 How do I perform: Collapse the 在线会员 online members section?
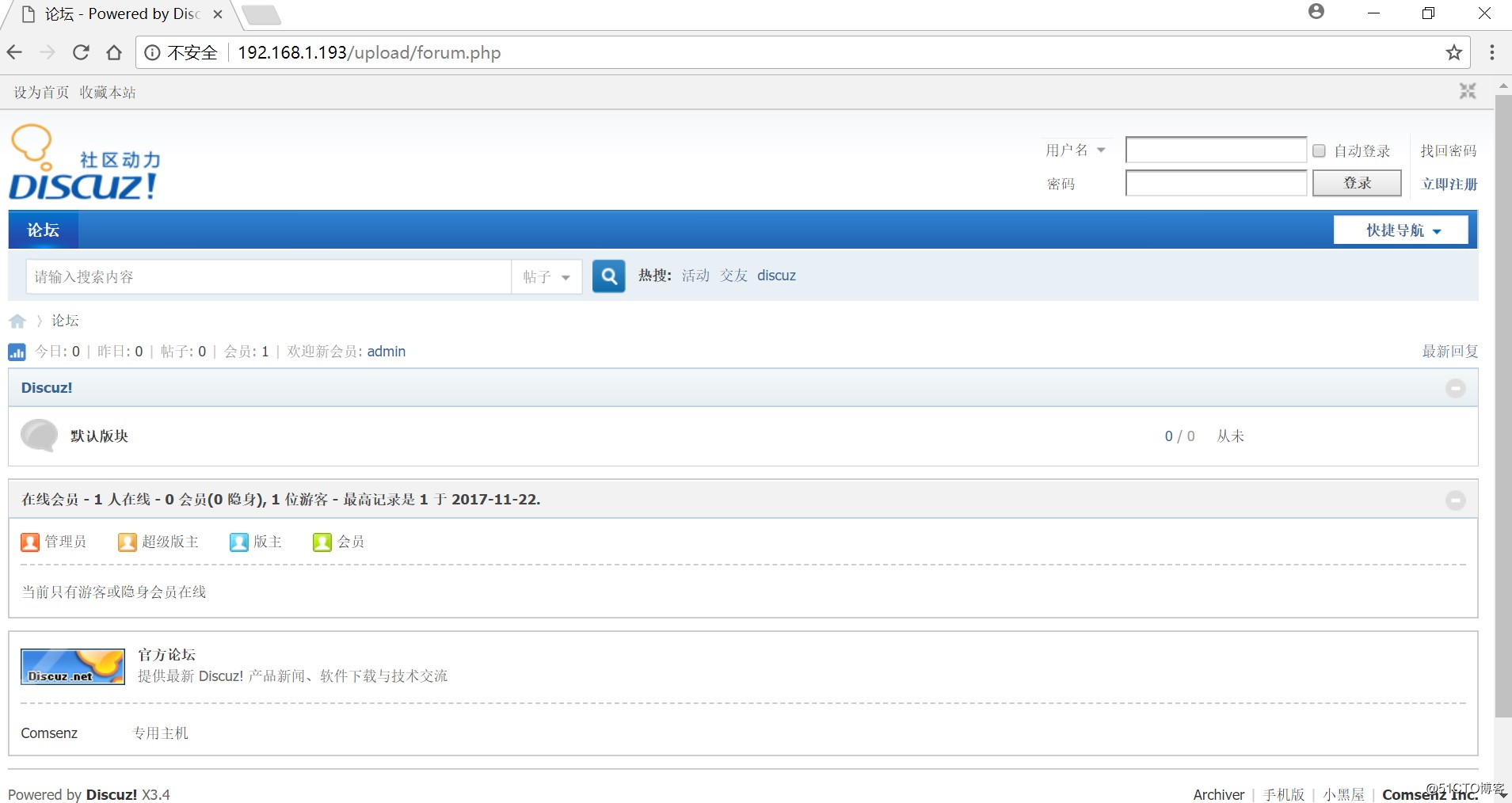click(1456, 500)
